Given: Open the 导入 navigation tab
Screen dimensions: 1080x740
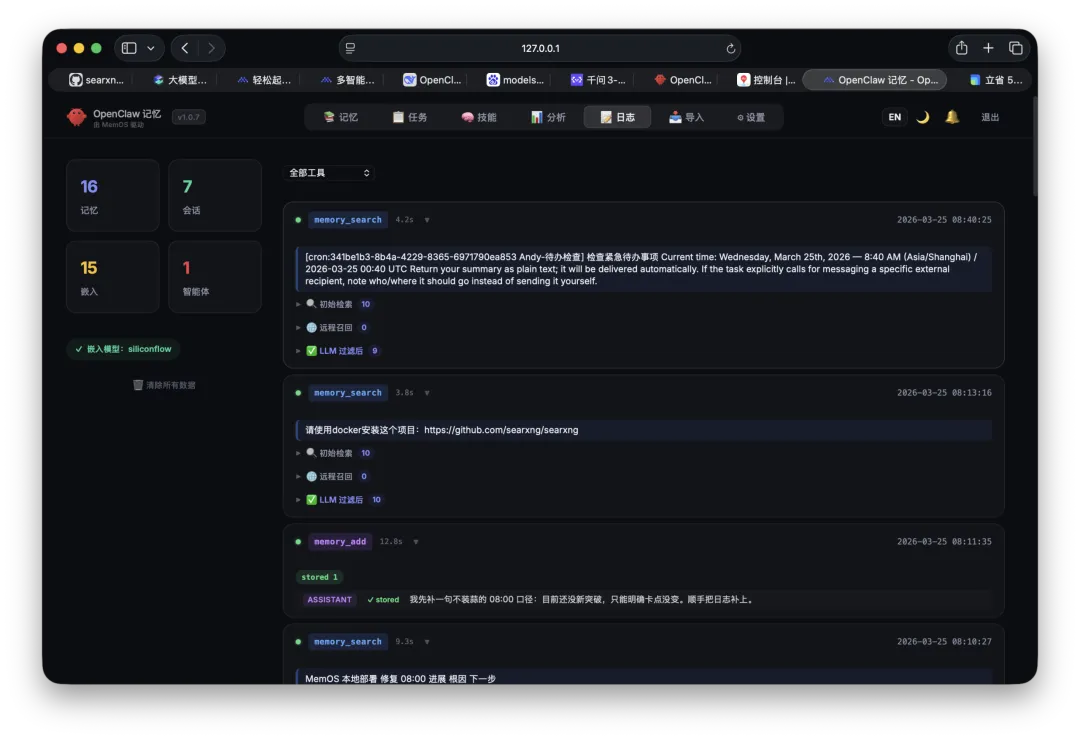Looking at the screenshot, I should click(x=686, y=117).
